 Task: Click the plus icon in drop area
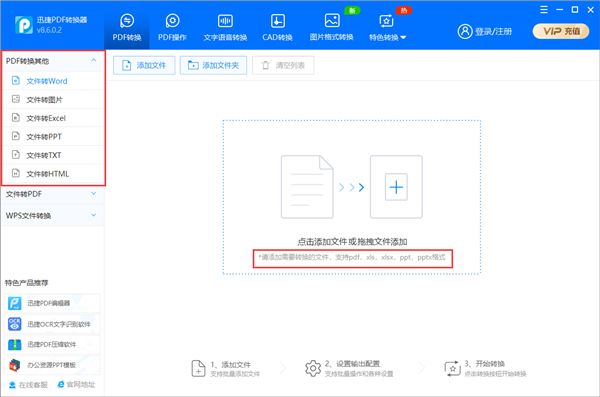(x=396, y=187)
